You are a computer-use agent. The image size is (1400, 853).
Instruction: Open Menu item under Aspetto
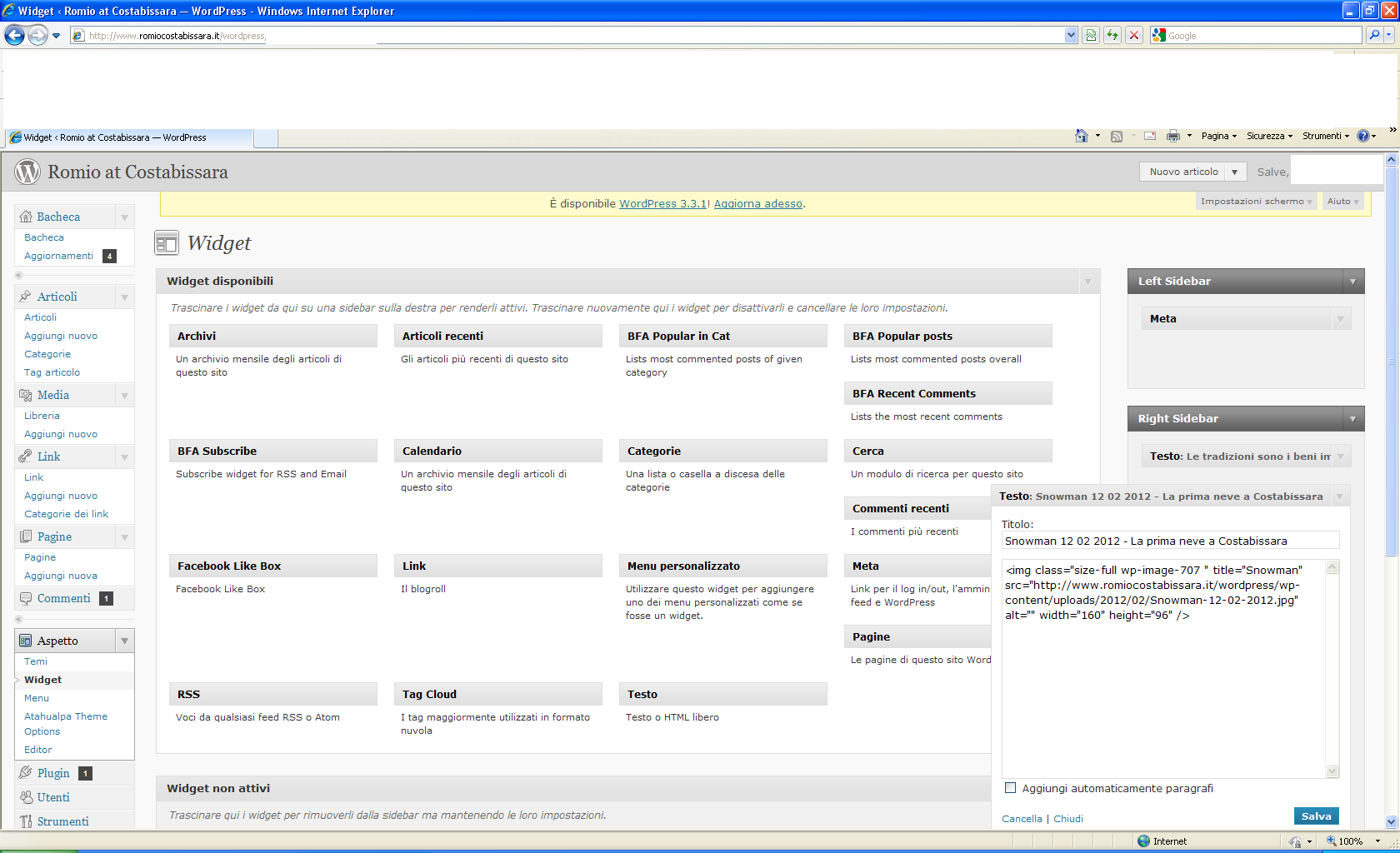click(x=37, y=698)
